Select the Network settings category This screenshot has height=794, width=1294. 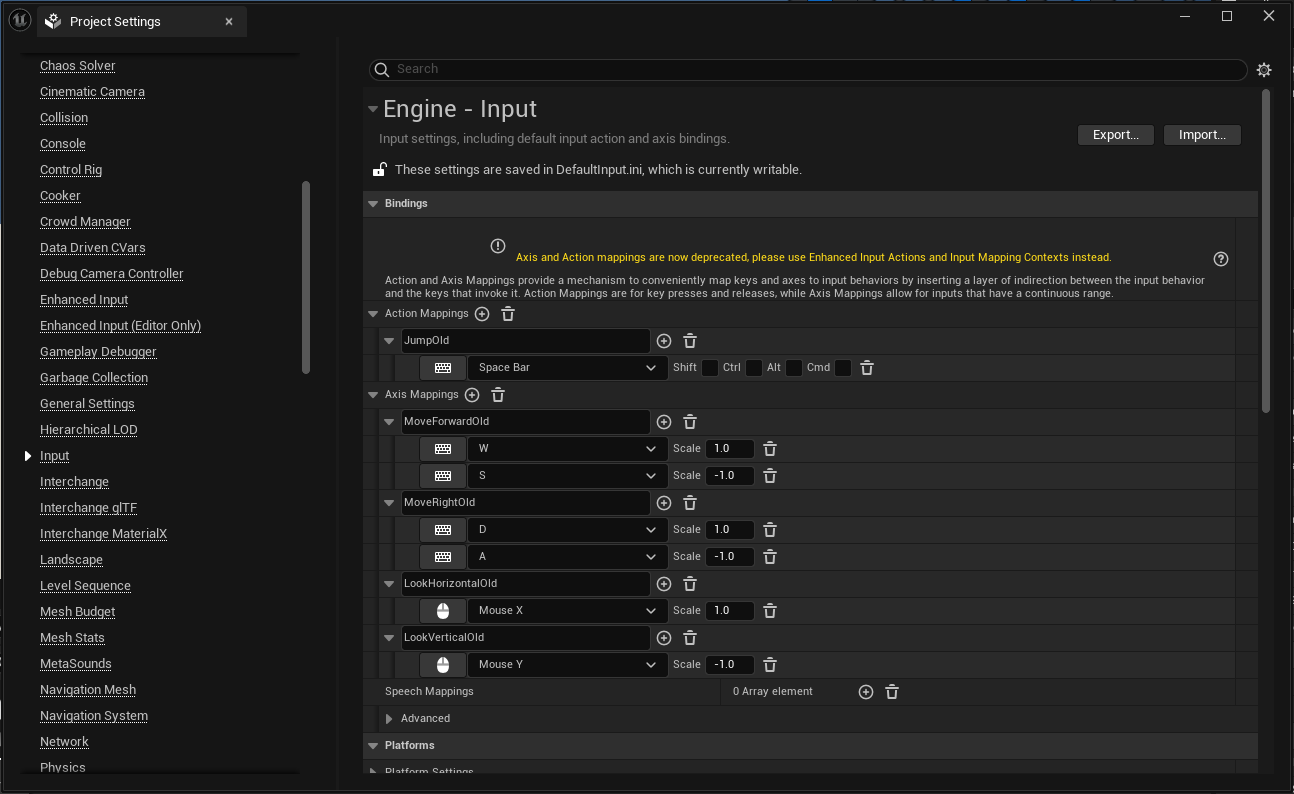click(64, 742)
